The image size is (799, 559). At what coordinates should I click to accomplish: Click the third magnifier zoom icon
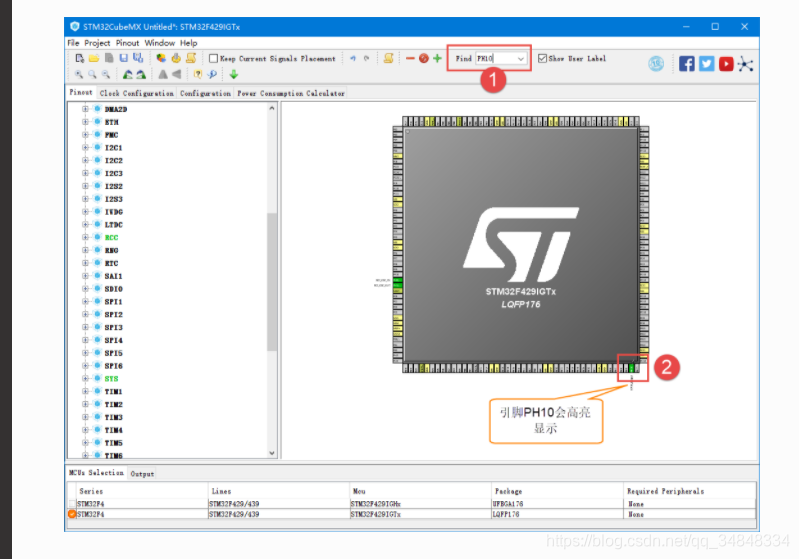pyautogui.click(x=105, y=74)
